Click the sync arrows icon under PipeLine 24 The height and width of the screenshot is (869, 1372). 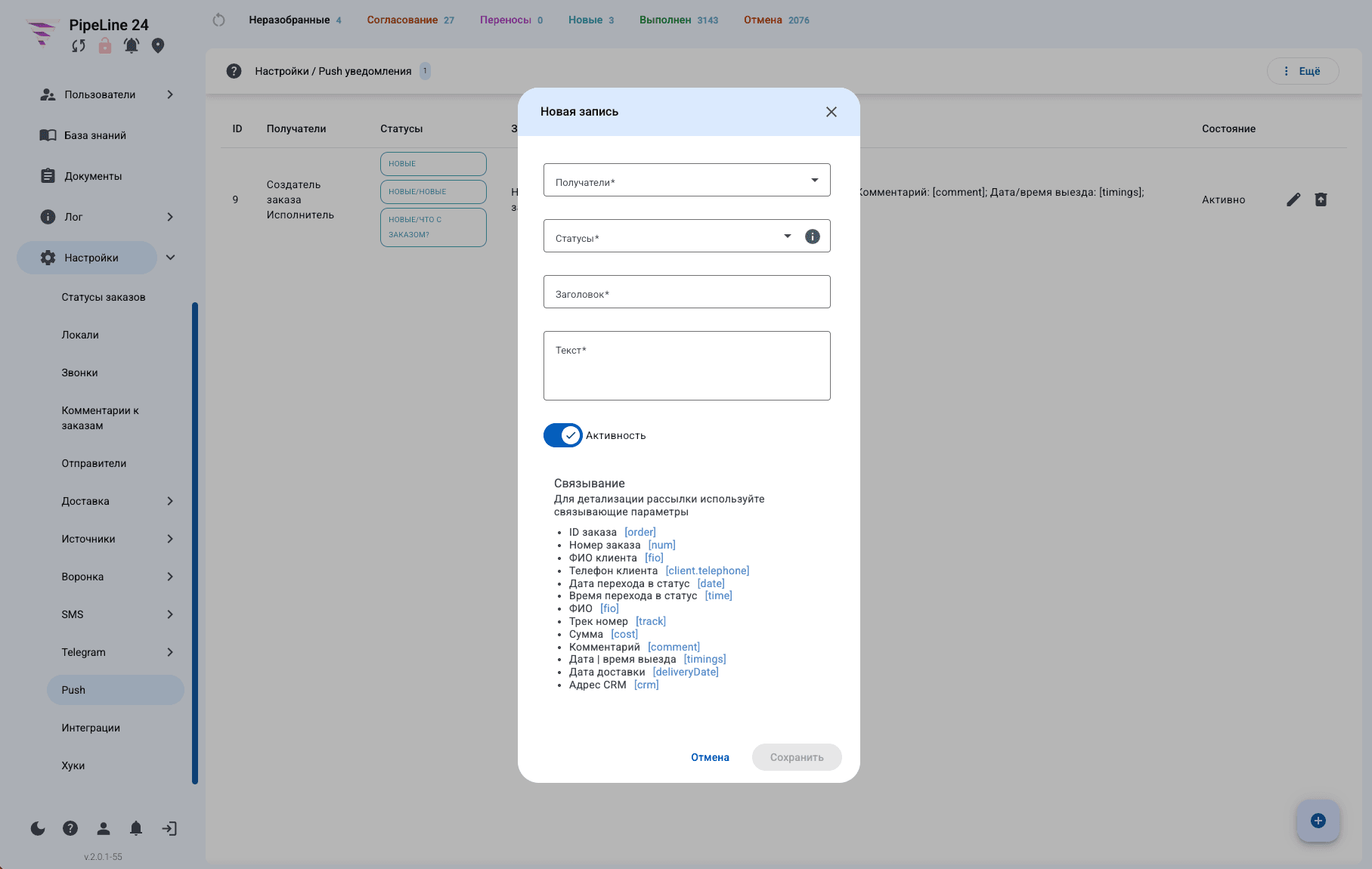[79, 46]
